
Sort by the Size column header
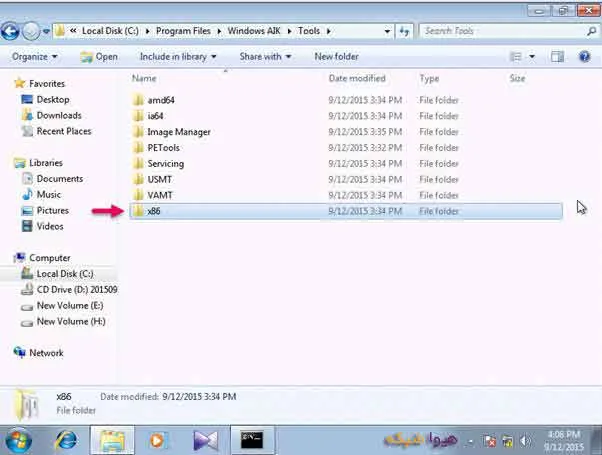point(517,78)
